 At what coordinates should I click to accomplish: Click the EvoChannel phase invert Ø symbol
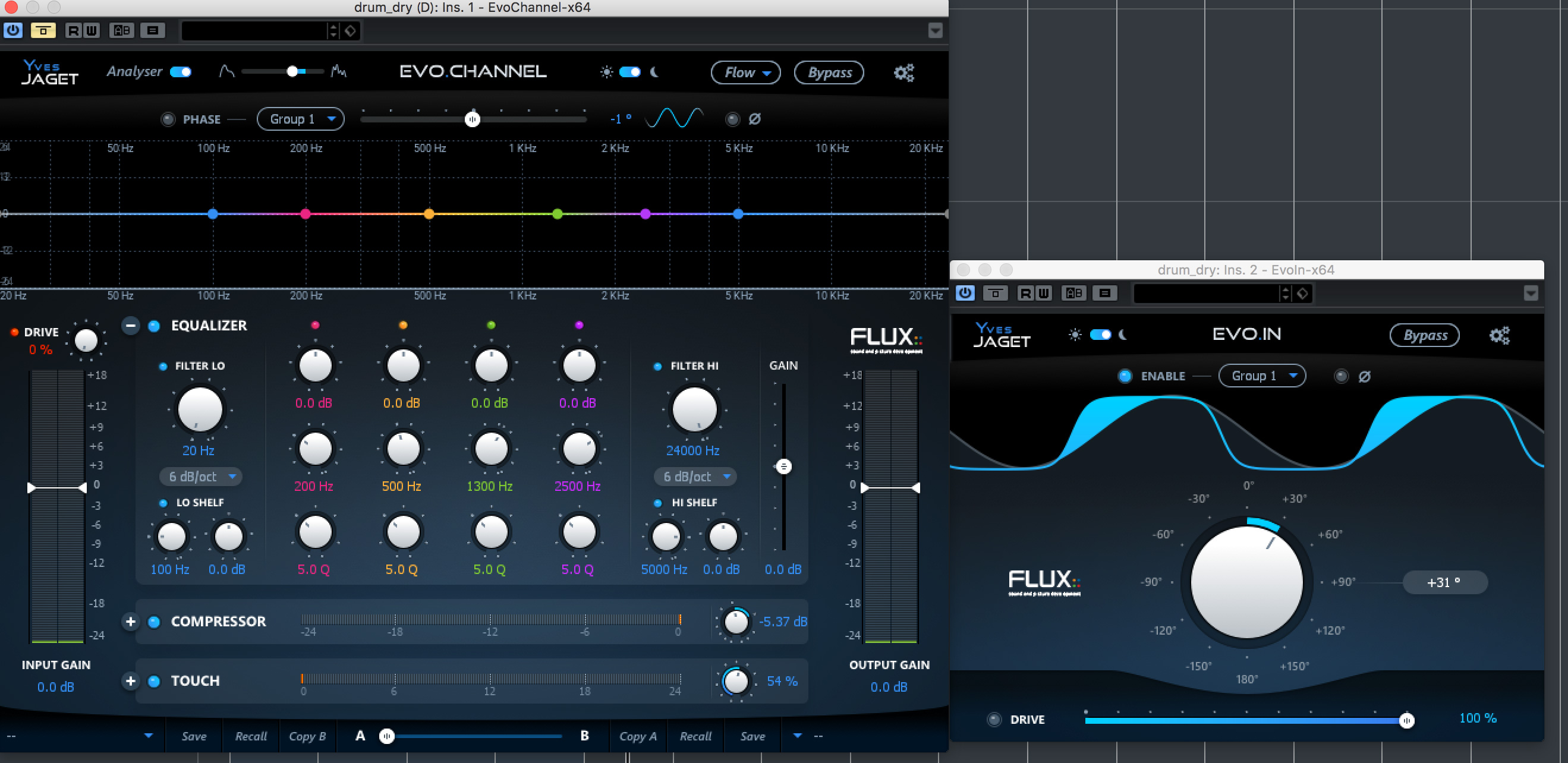point(755,119)
